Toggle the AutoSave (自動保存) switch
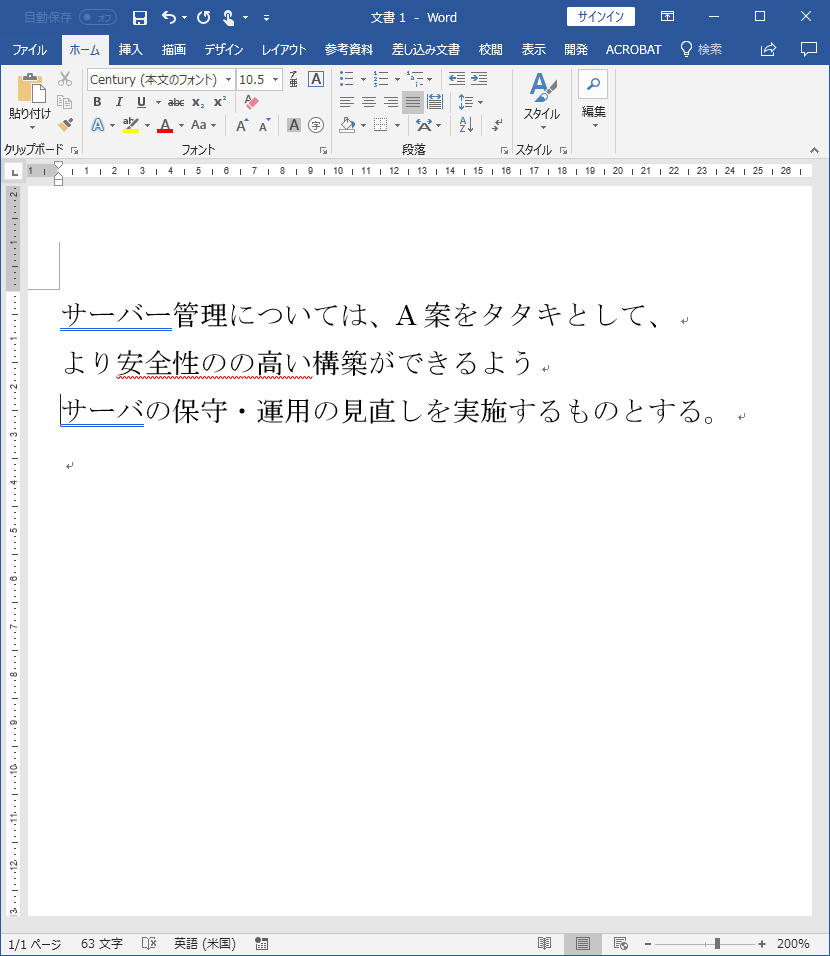Image resolution: width=830 pixels, height=956 pixels. click(98, 18)
